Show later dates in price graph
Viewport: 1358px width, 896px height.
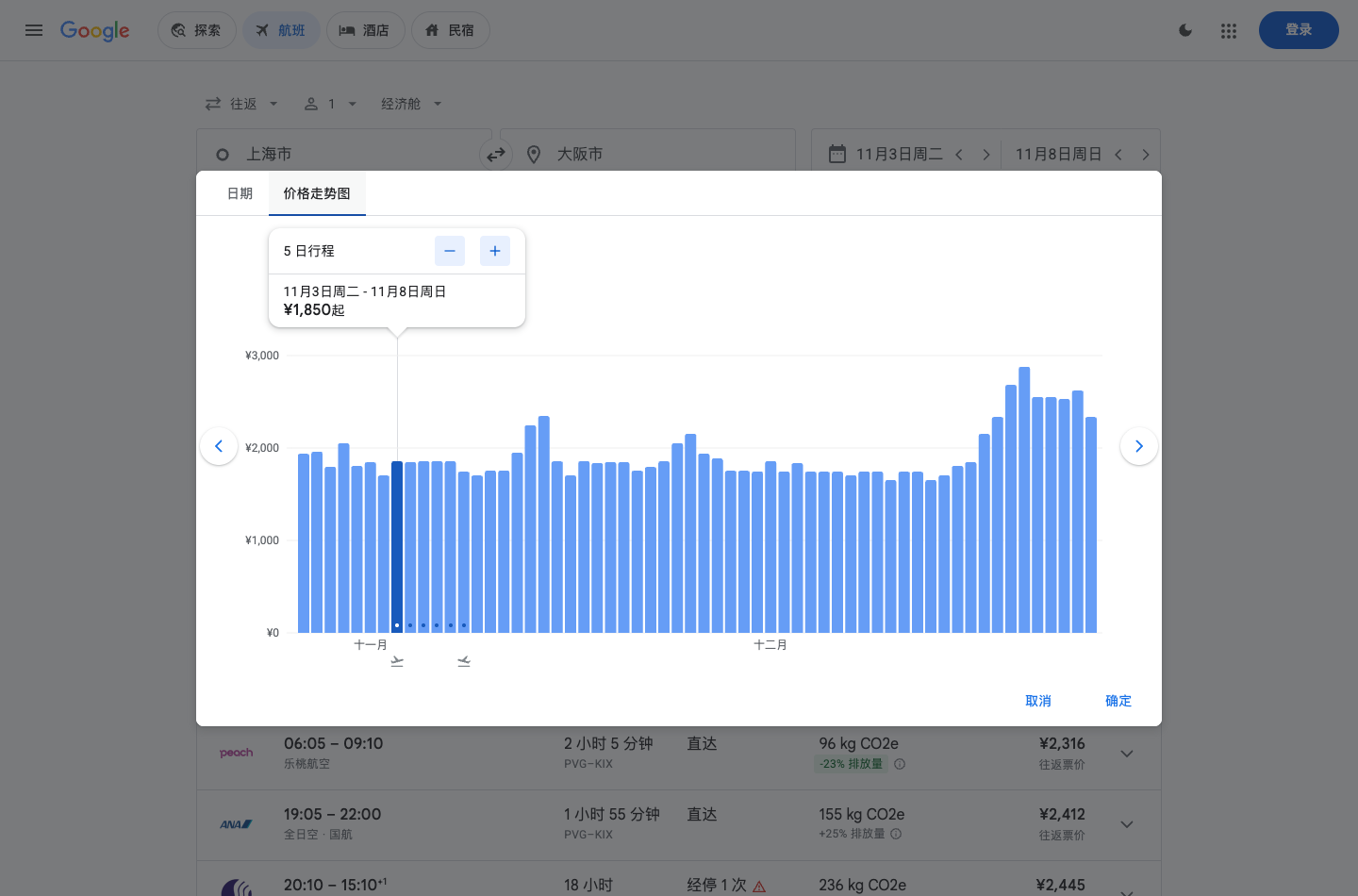coord(1139,446)
